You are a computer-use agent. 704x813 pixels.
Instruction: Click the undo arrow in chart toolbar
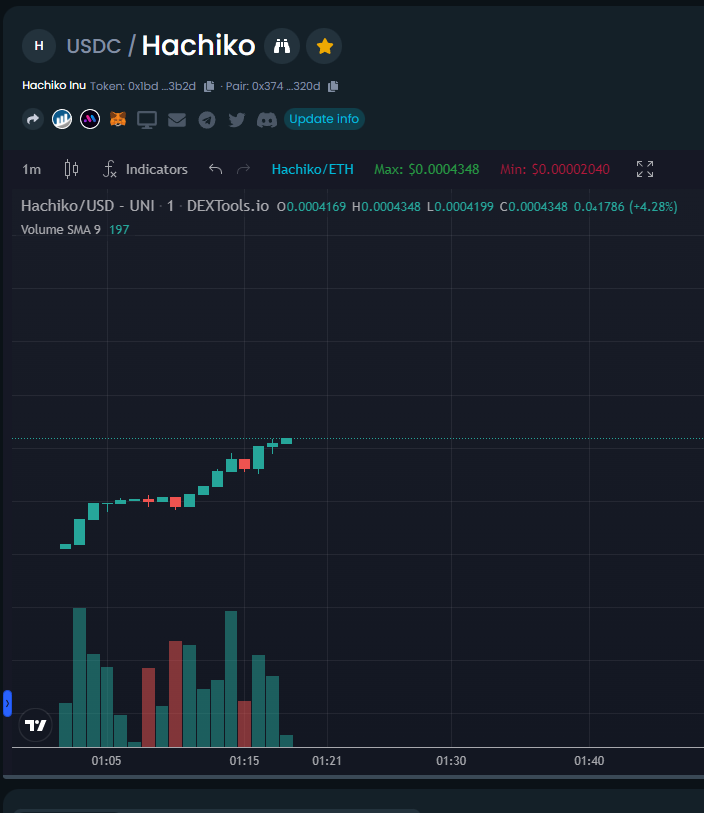[215, 169]
